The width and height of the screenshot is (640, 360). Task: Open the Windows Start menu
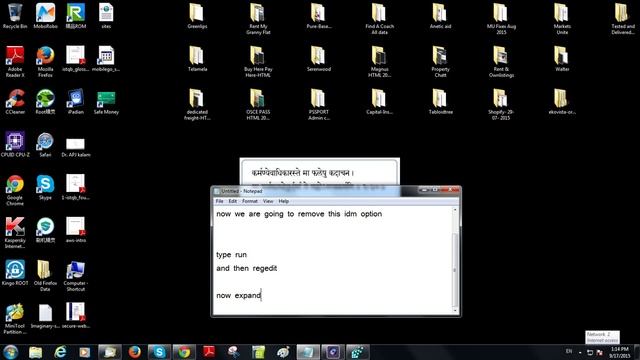(x=11, y=352)
